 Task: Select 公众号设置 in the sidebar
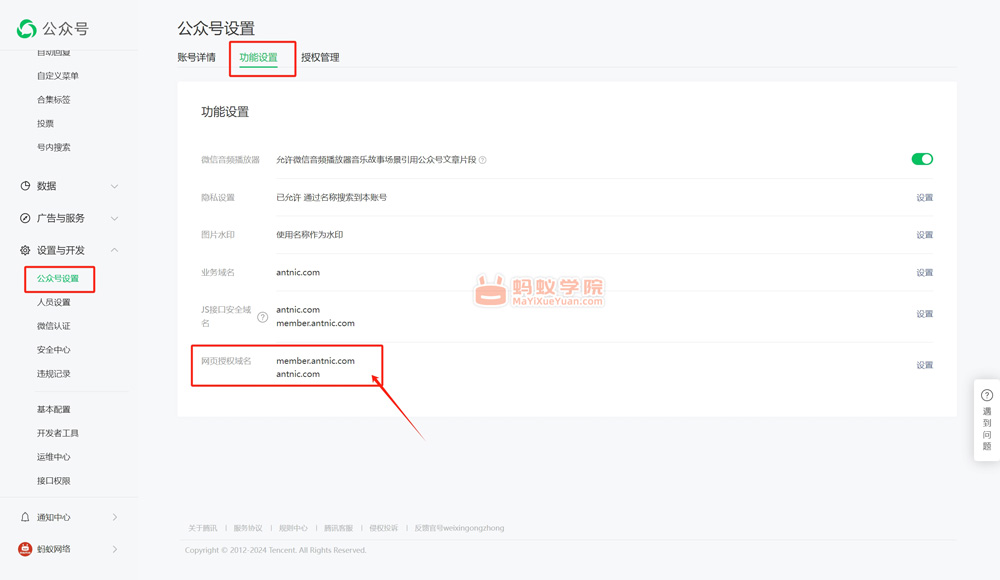pyautogui.click(x=58, y=279)
